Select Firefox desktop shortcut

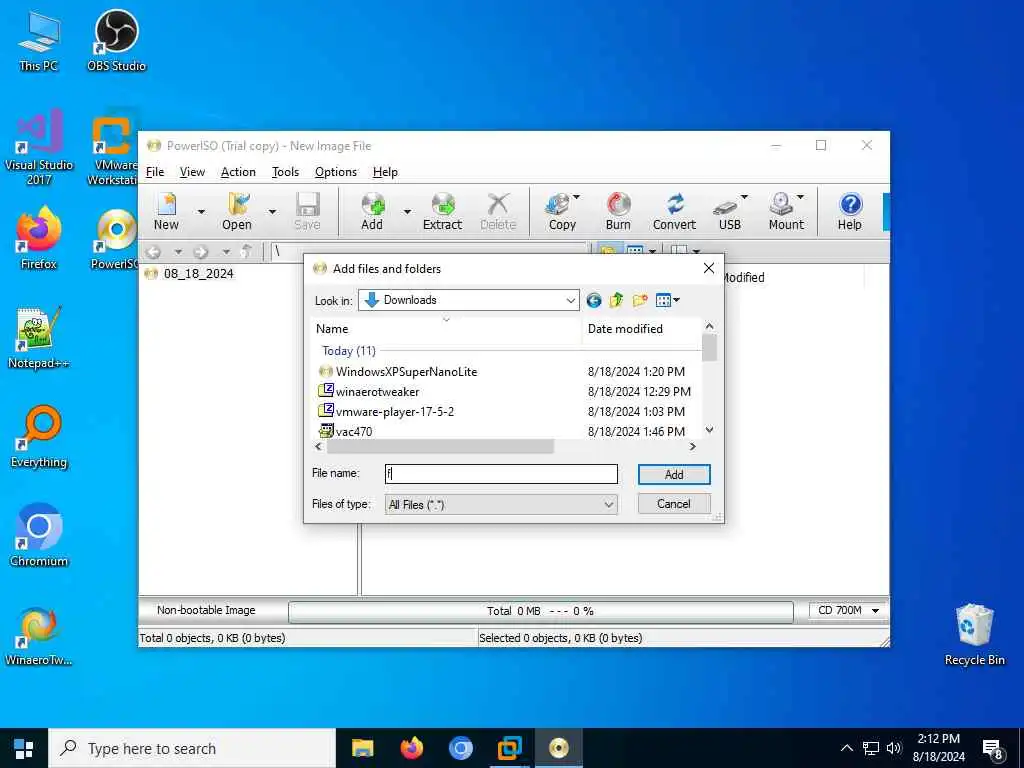[39, 238]
